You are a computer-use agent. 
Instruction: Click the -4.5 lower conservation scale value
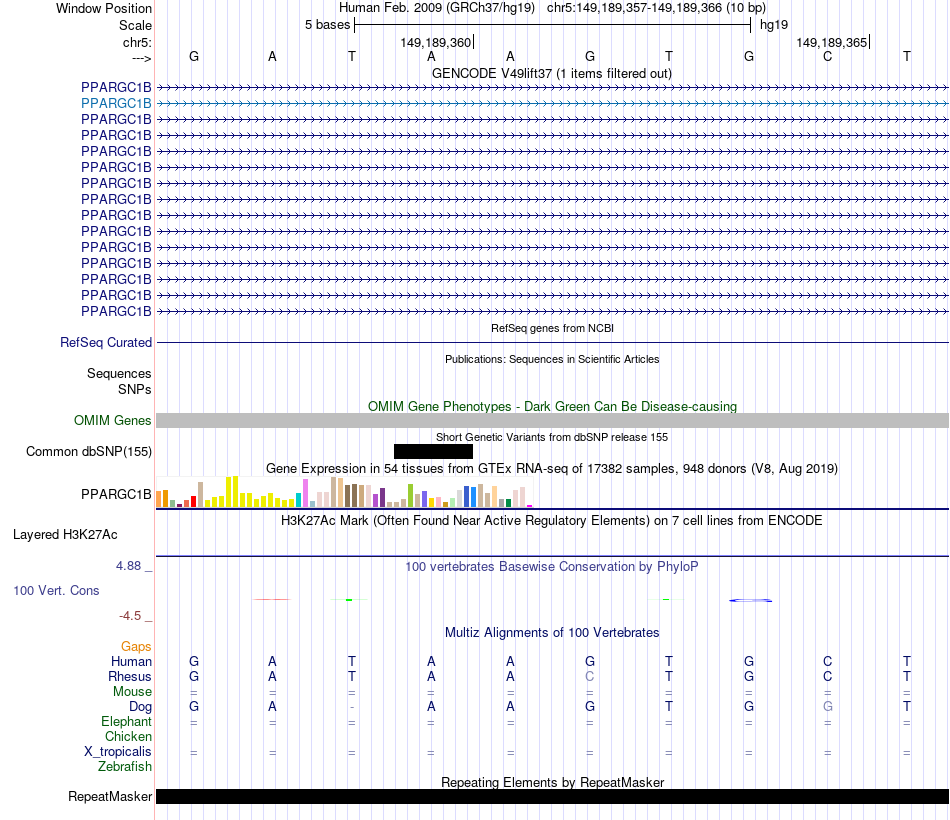coord(130,616)
